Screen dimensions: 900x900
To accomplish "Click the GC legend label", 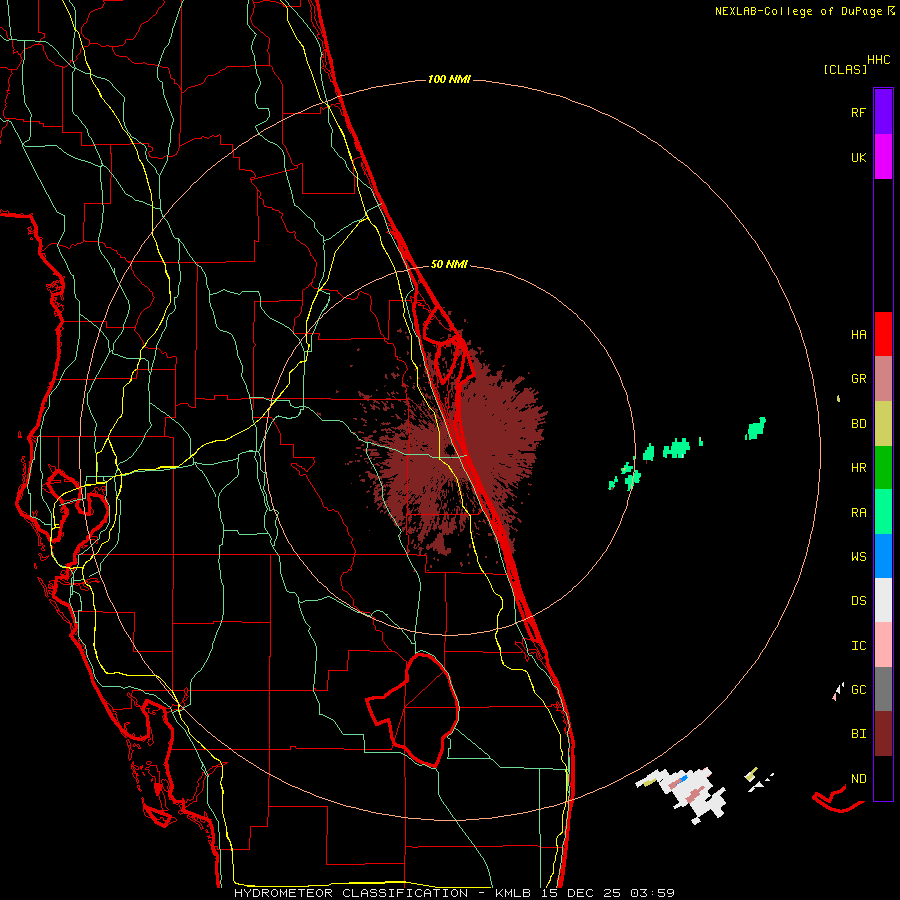I will tap(858, 690).
